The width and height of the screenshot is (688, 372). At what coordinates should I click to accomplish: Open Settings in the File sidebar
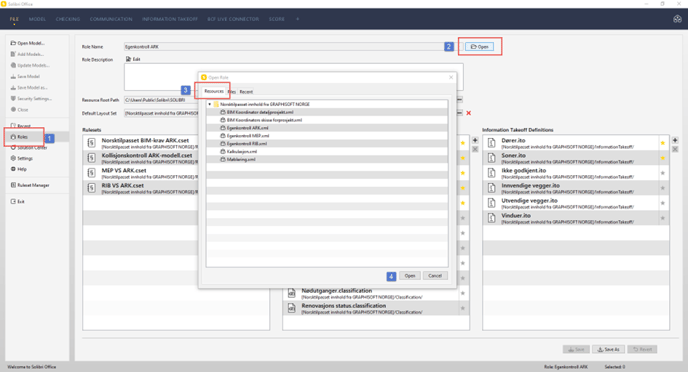click(22, 158)
